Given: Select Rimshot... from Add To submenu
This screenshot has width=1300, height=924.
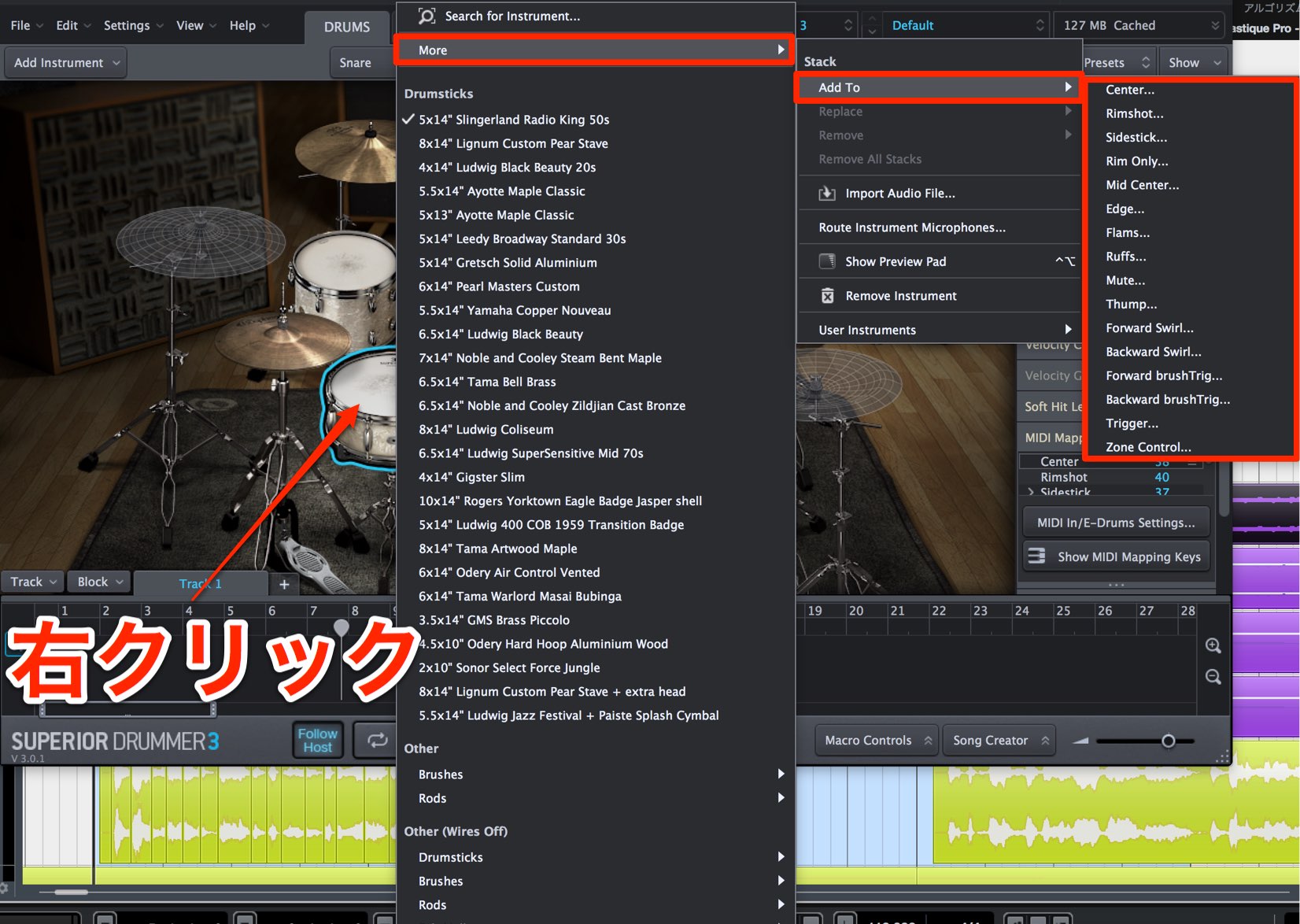Looking at the screenshot, I should [x=1134, y=113].
